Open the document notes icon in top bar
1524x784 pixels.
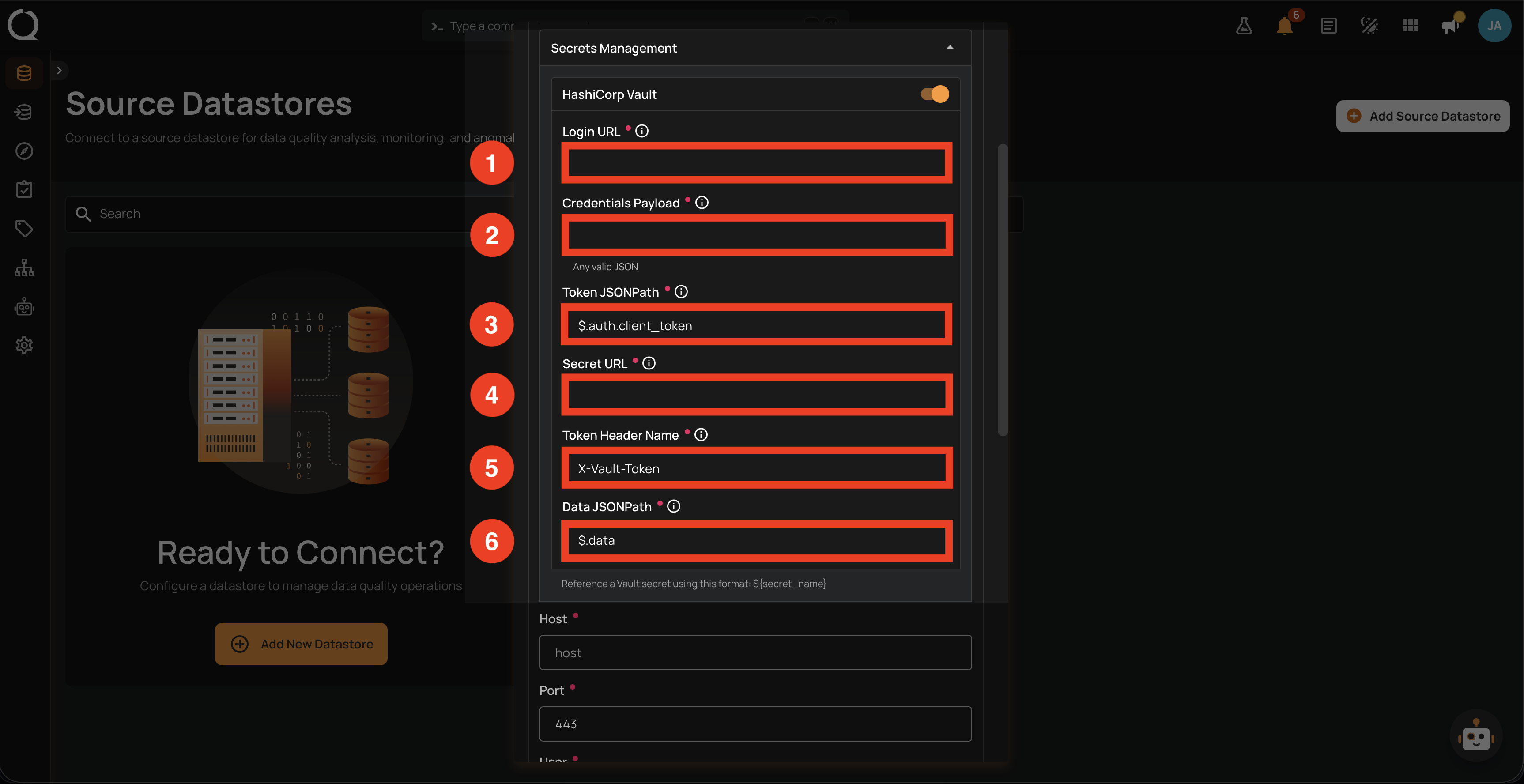click(1328, 26)
